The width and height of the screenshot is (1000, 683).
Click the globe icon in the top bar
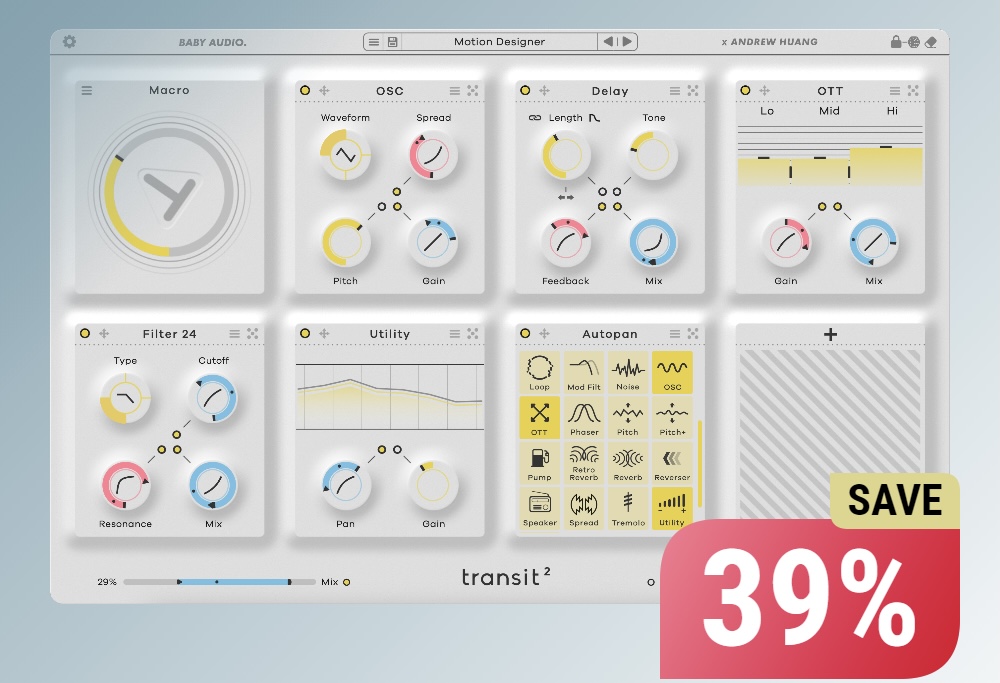pyautogui.click(x=914, y=42)
